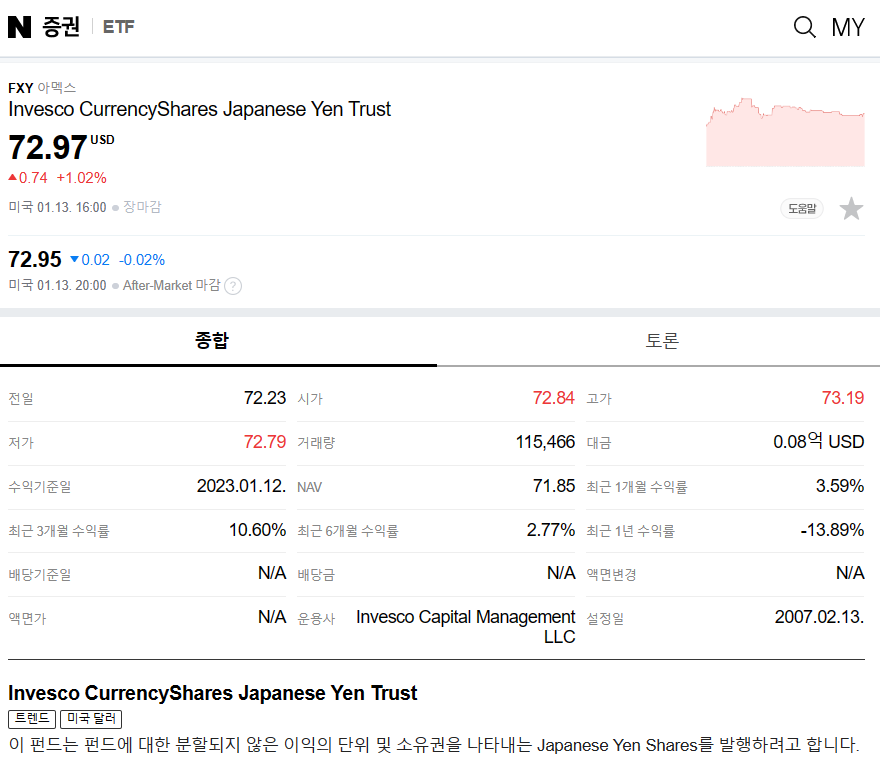The width and height of the screenshot is (880, 768).
Task: Open the MY page link
Action: tap(847, 28)
